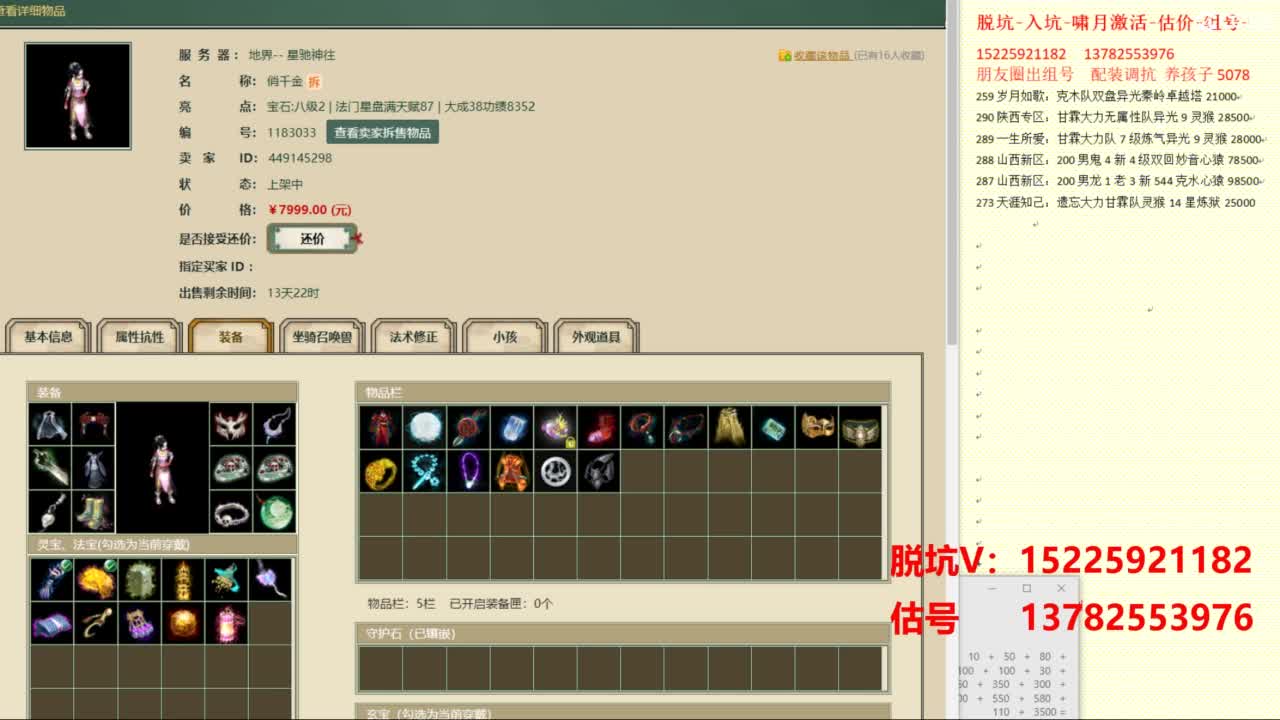Open the red robe inventory item
The width and height of the screenshot is (1280, 720).
380,427
